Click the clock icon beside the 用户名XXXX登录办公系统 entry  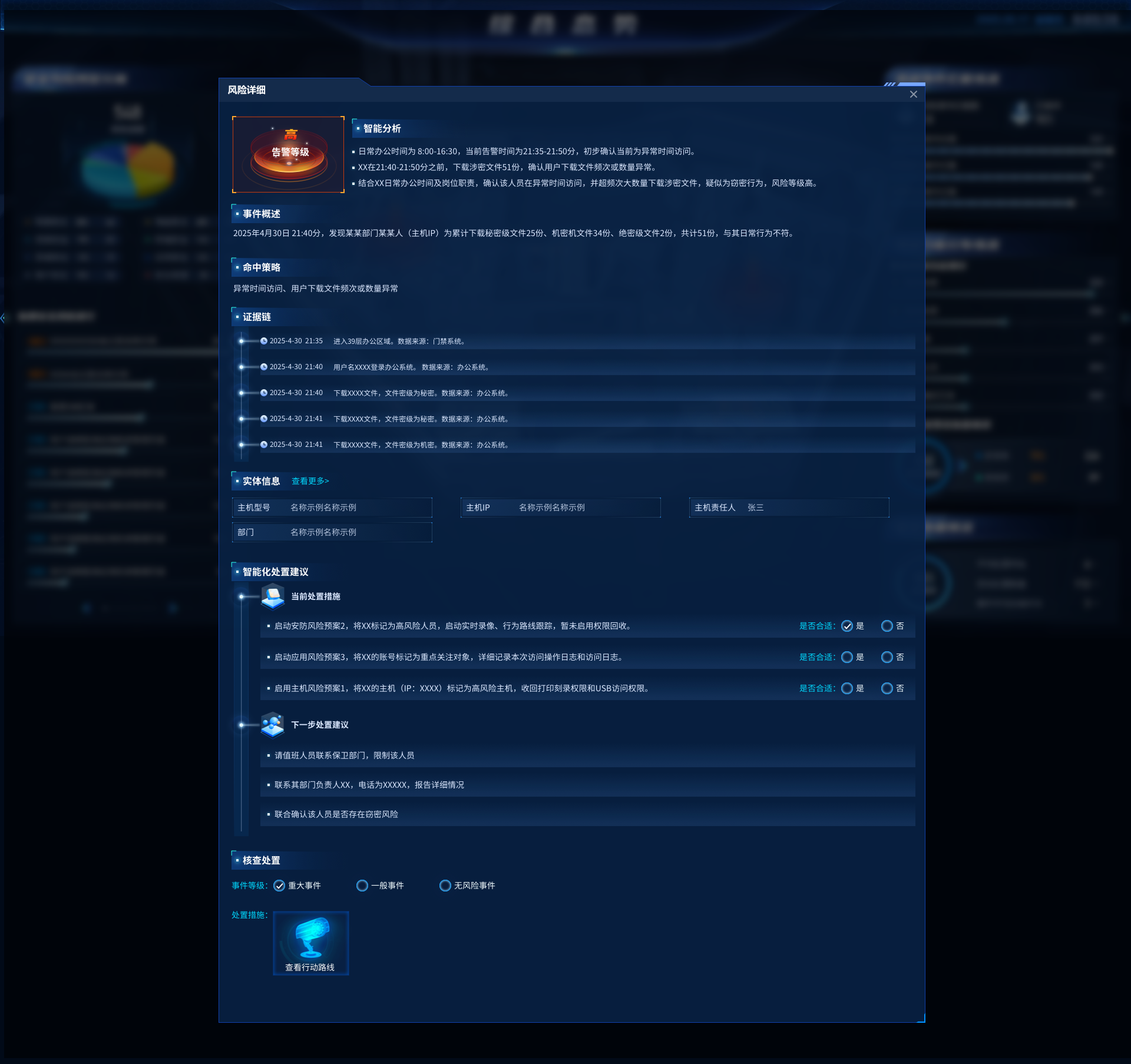tap(264, 367)
